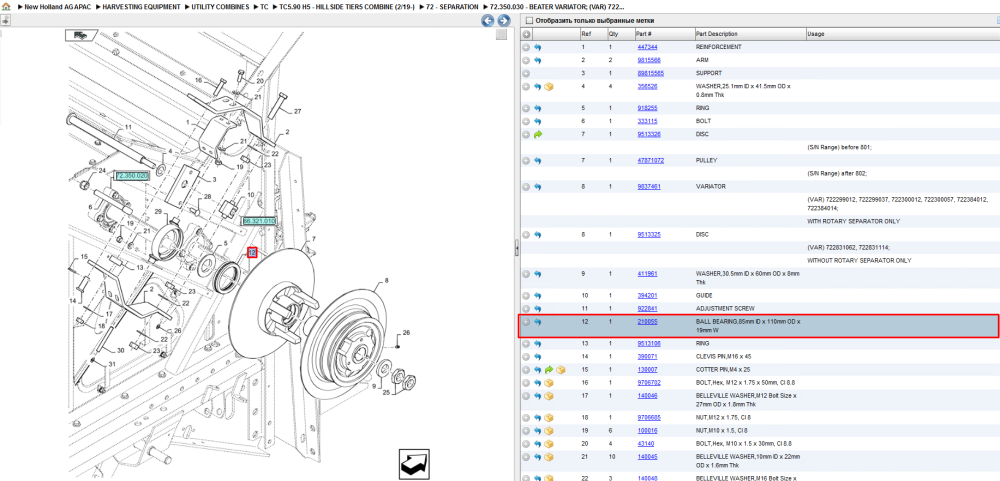
Task: Click the green arrow icon on COTTER PIN row
Action: tap(548, 369)
